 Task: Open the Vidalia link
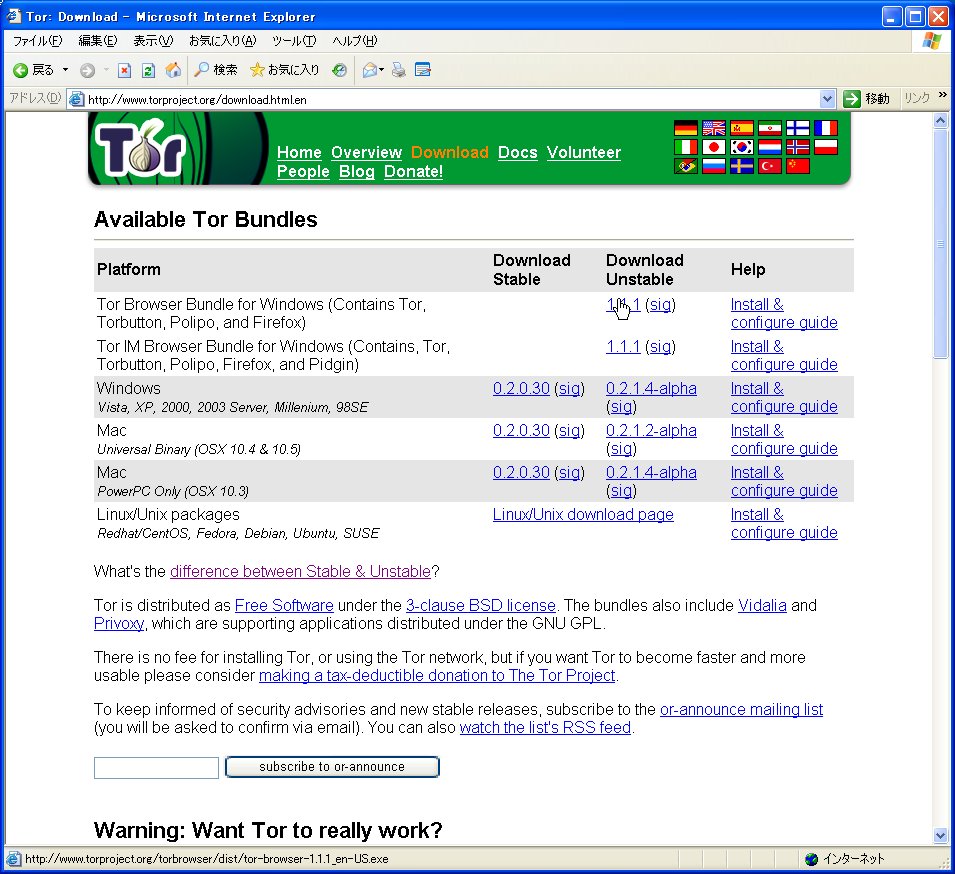tap(762, 605)
